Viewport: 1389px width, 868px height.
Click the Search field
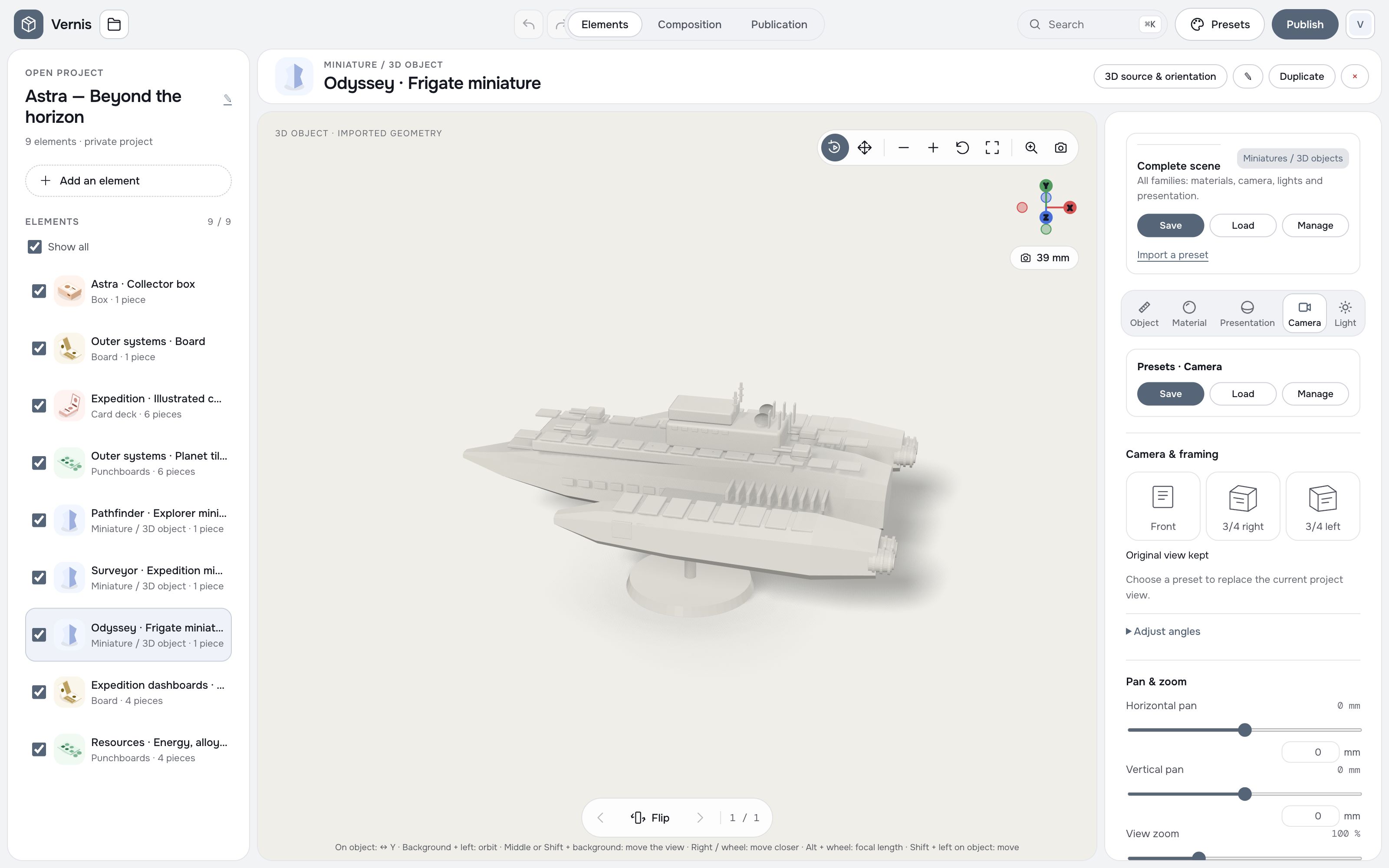click(x=1092, y=24)
